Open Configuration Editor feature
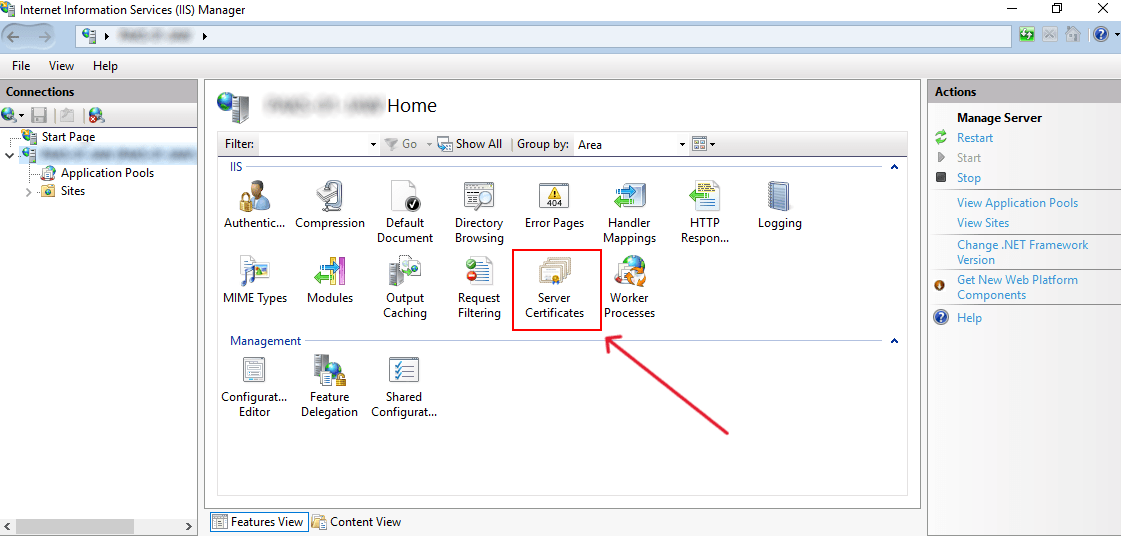The height and width of the screenshot is (536, 1121). coord(255,386)
